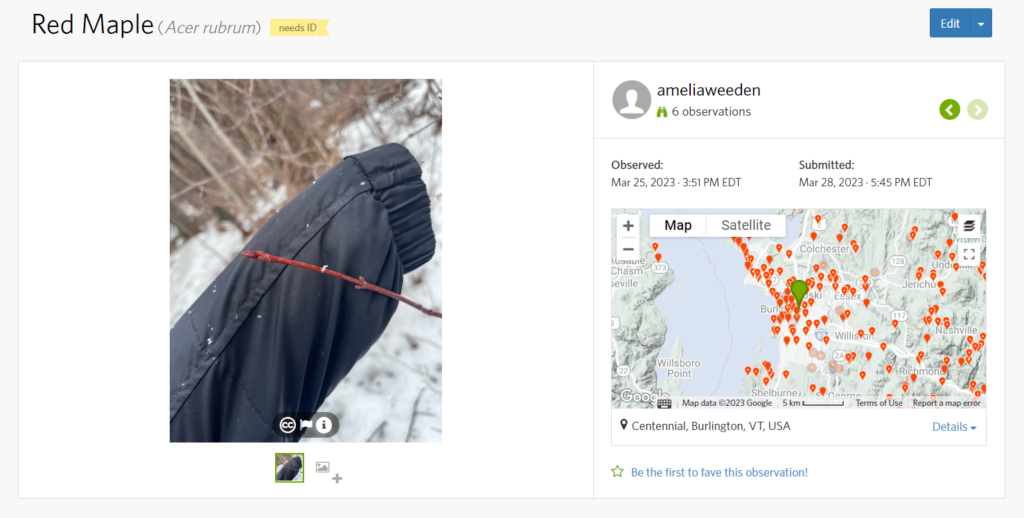
Task: Click the star icon to fave observation
Action: click(x=617, y=472)
